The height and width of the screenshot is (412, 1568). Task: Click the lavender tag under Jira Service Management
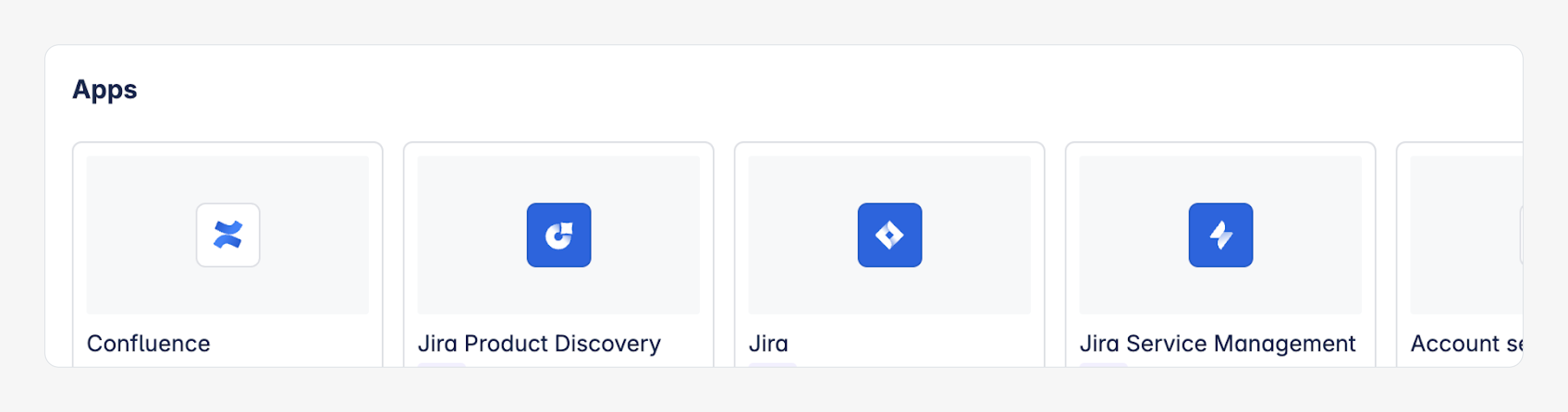point(1103,364)
